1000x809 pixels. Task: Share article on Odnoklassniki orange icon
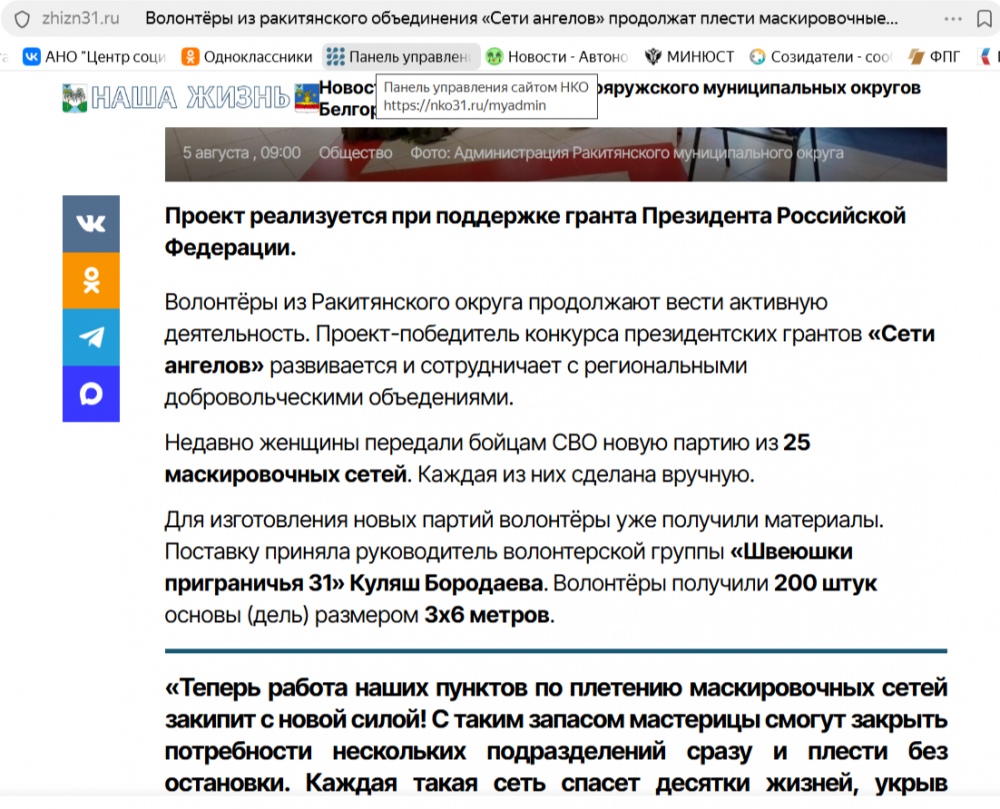pos(91,281)
